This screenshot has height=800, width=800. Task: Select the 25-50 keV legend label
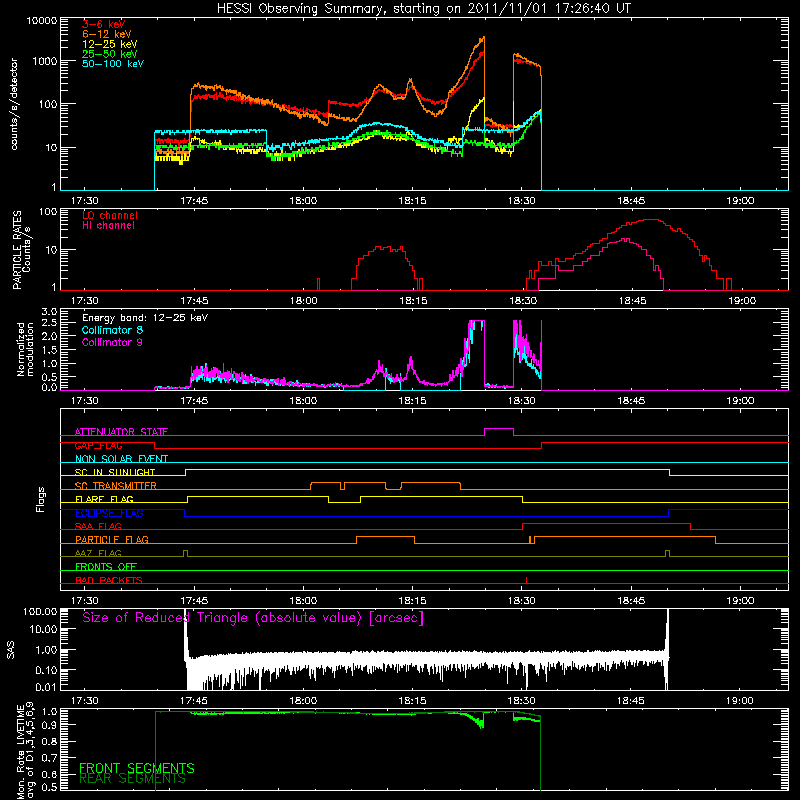(110, 54)
